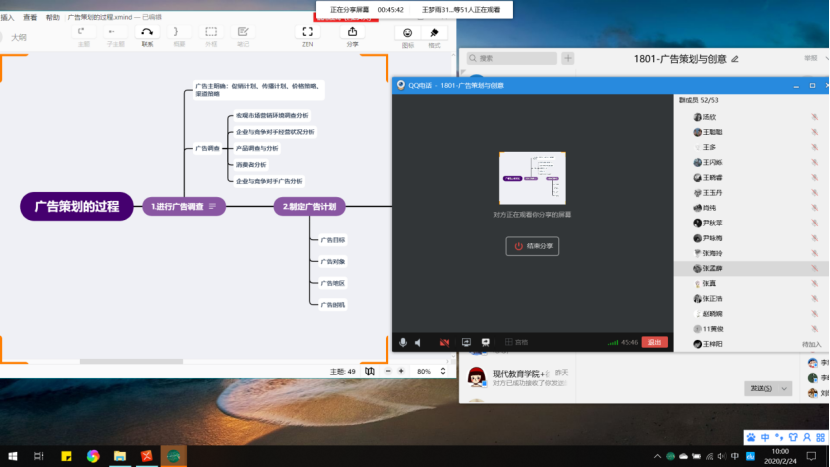Enter ZEN mode in XMind toolbar
This screenshot has height=467, width=830.
[x=307, y=35]
